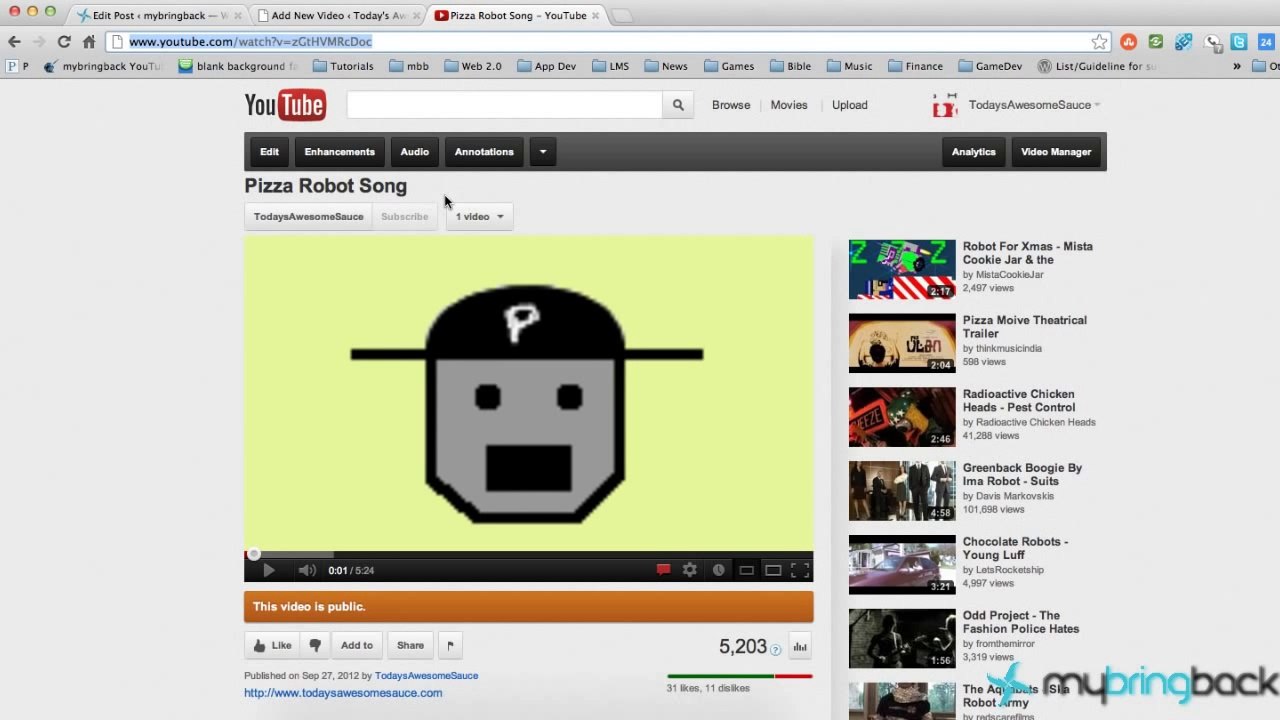Open Chocolate Robots - Young Luff title
This screenshot has height=720, width=1280.
point(1015,549)
